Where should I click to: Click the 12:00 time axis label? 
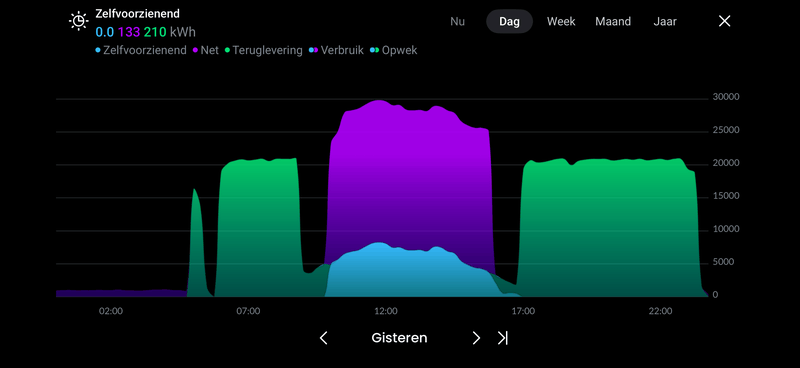pyautogui.click(x=386, y=311)
